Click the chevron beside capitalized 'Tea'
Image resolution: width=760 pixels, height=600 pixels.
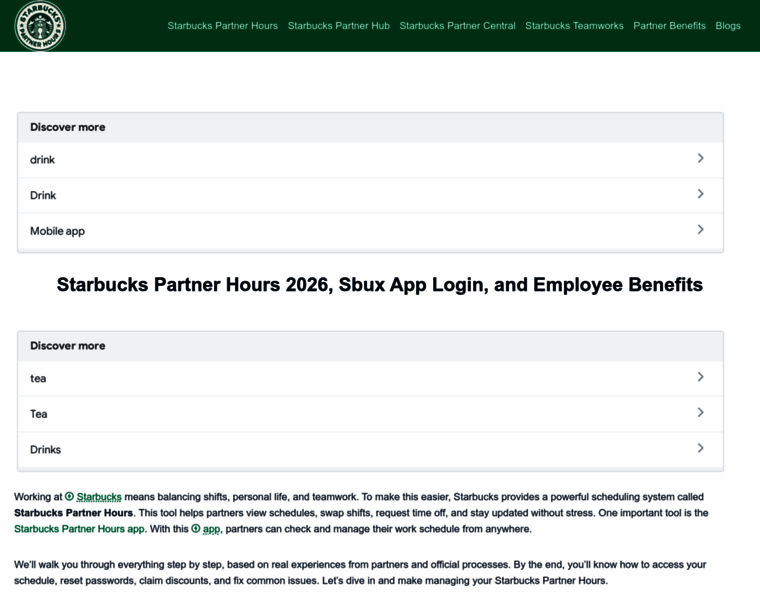(x=700, y=413)
